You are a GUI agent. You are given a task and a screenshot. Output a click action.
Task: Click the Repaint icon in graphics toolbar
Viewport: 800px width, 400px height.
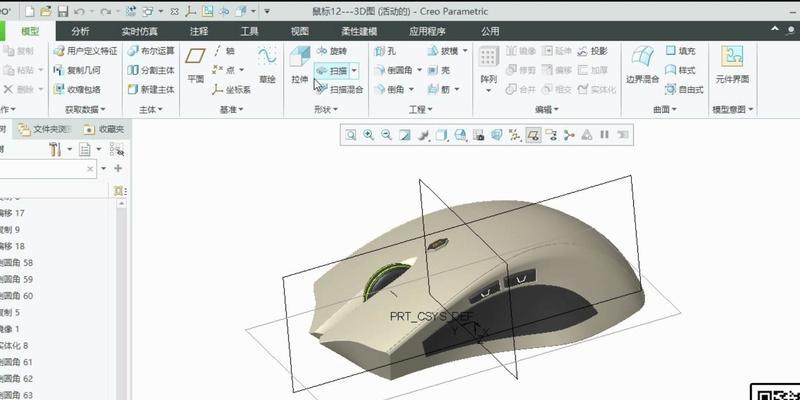[x=405, y=135]
